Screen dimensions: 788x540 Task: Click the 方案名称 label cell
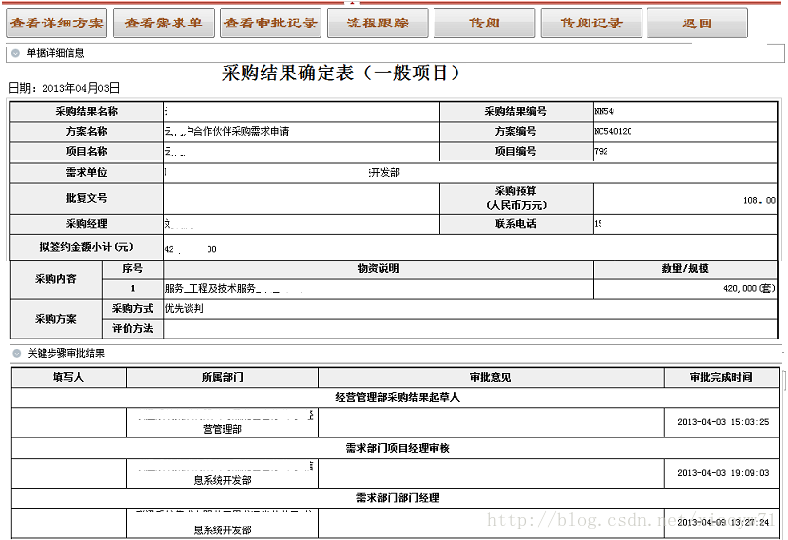pos(86,132)
